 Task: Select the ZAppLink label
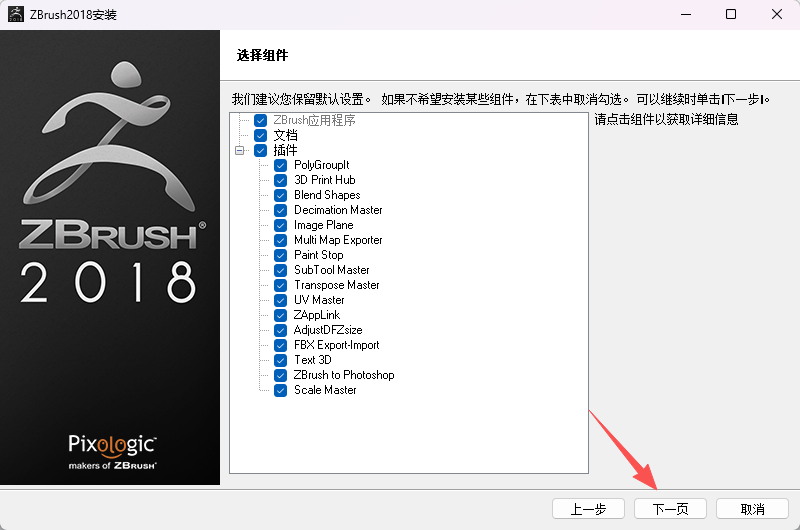(316, 315)
